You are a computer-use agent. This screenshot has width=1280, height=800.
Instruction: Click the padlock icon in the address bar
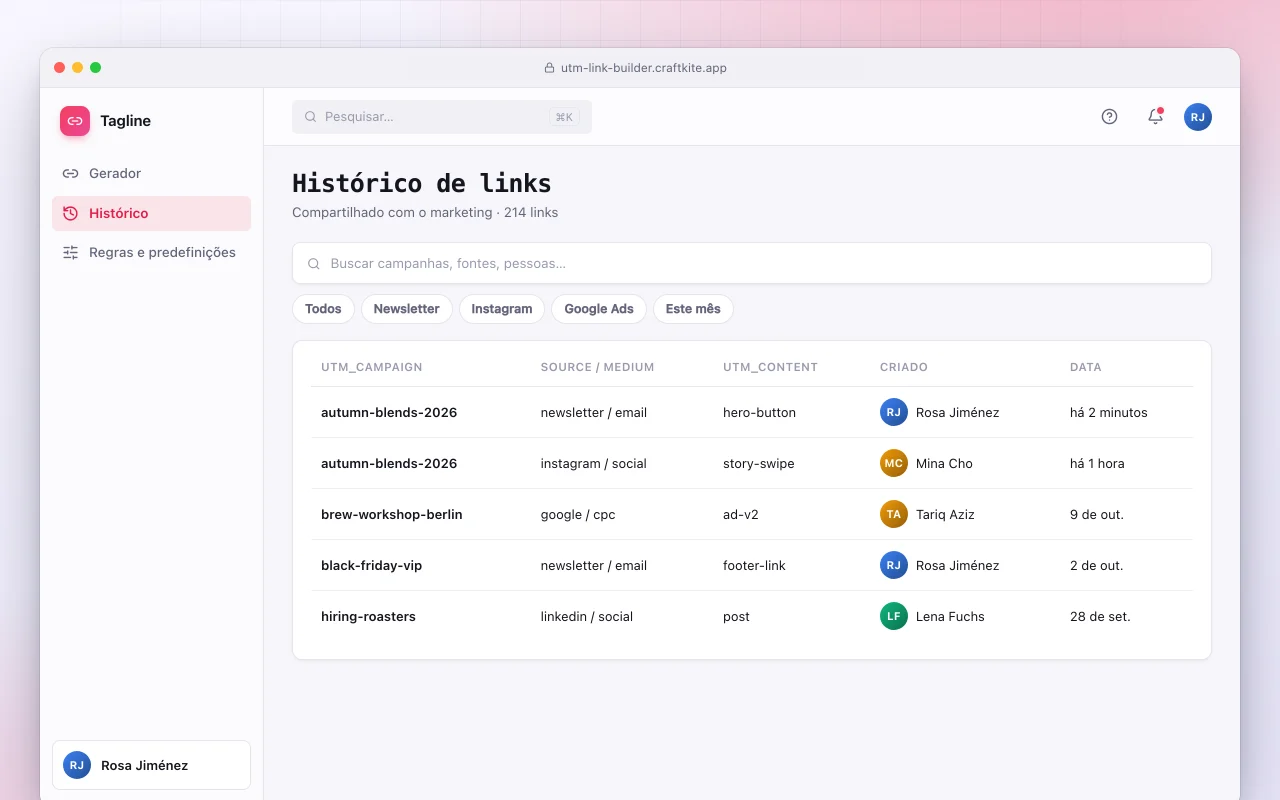pos(549,68)
